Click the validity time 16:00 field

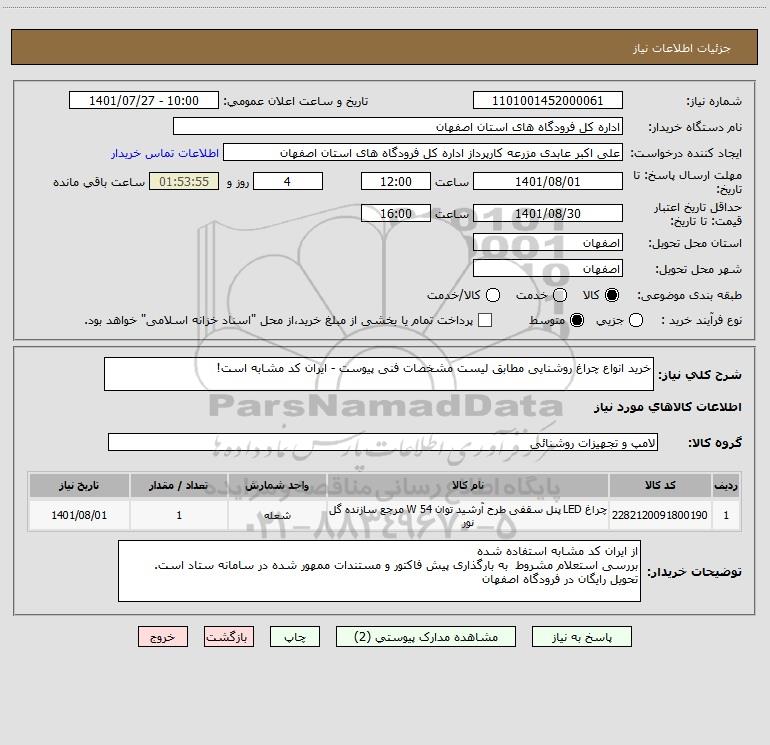[396, 213]
